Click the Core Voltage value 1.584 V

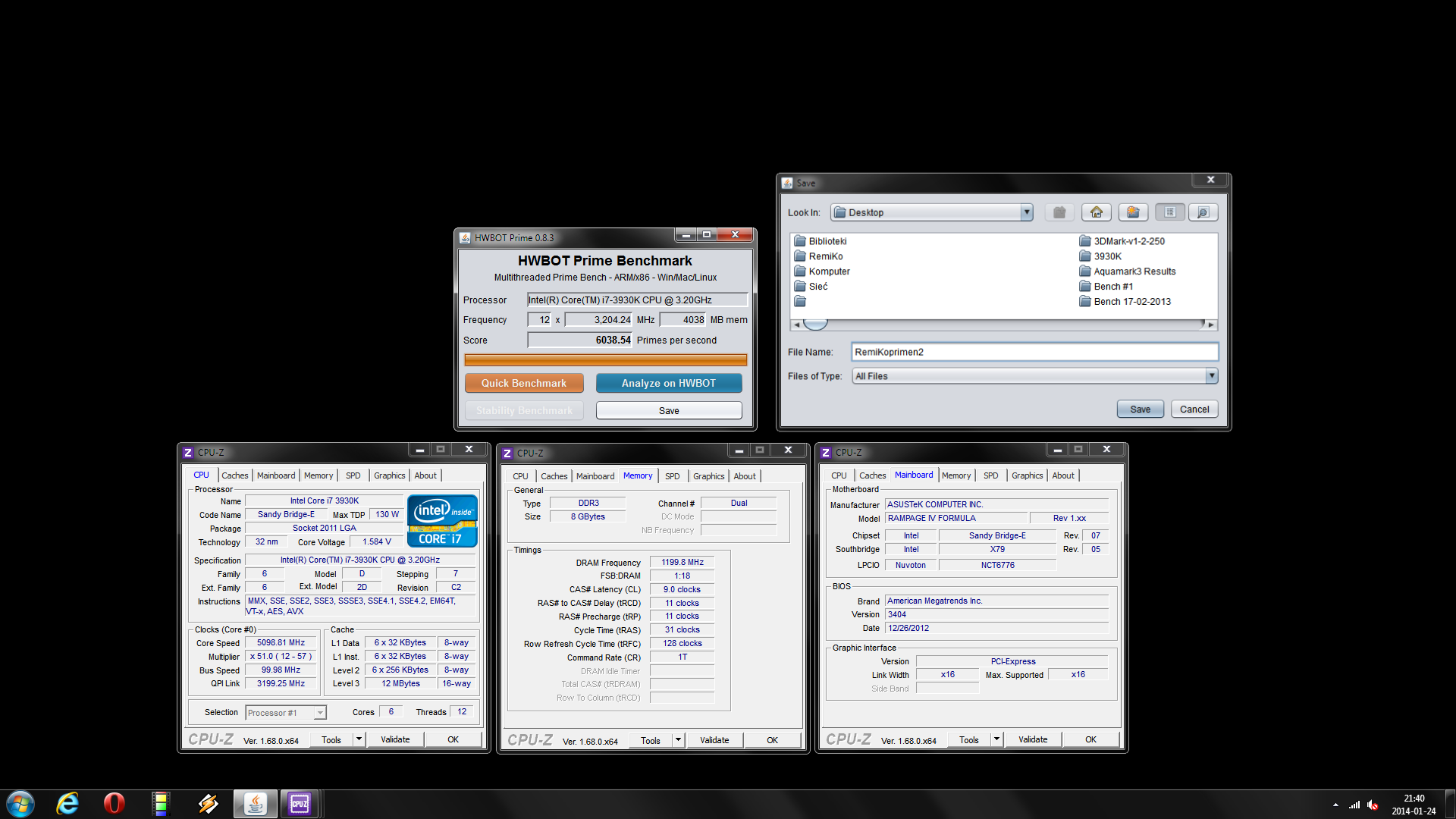tap(377, 541)
